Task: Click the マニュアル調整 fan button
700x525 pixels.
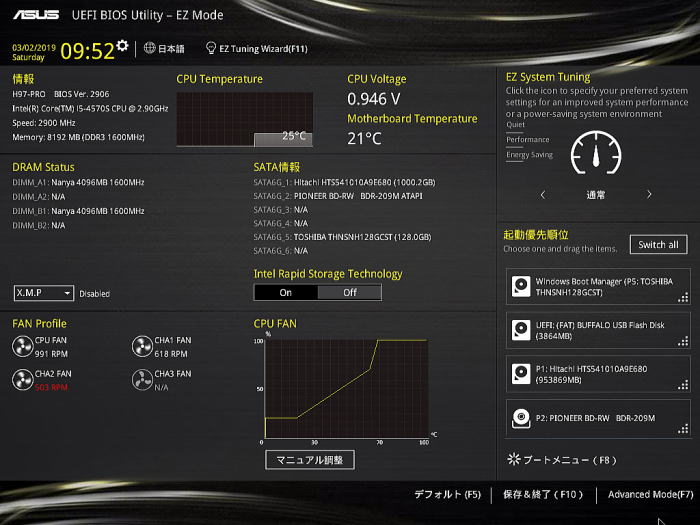Action: [310, 460]
